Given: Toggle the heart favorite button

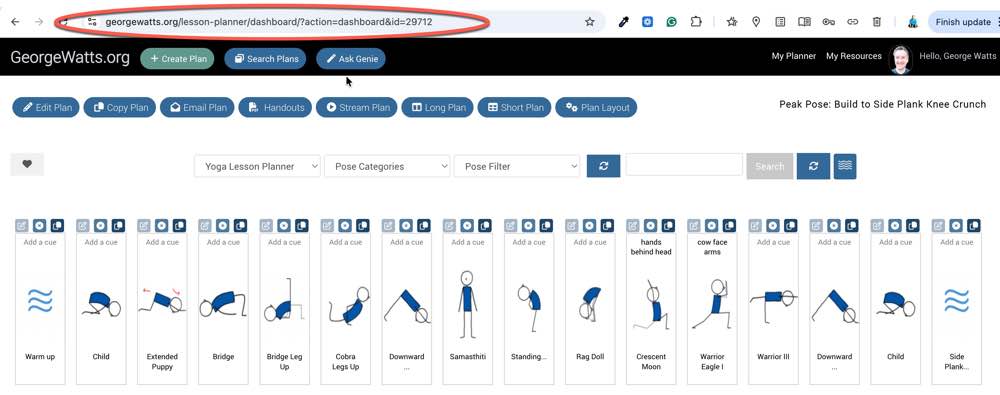Looking at the screenshot, I should (27, 165).
